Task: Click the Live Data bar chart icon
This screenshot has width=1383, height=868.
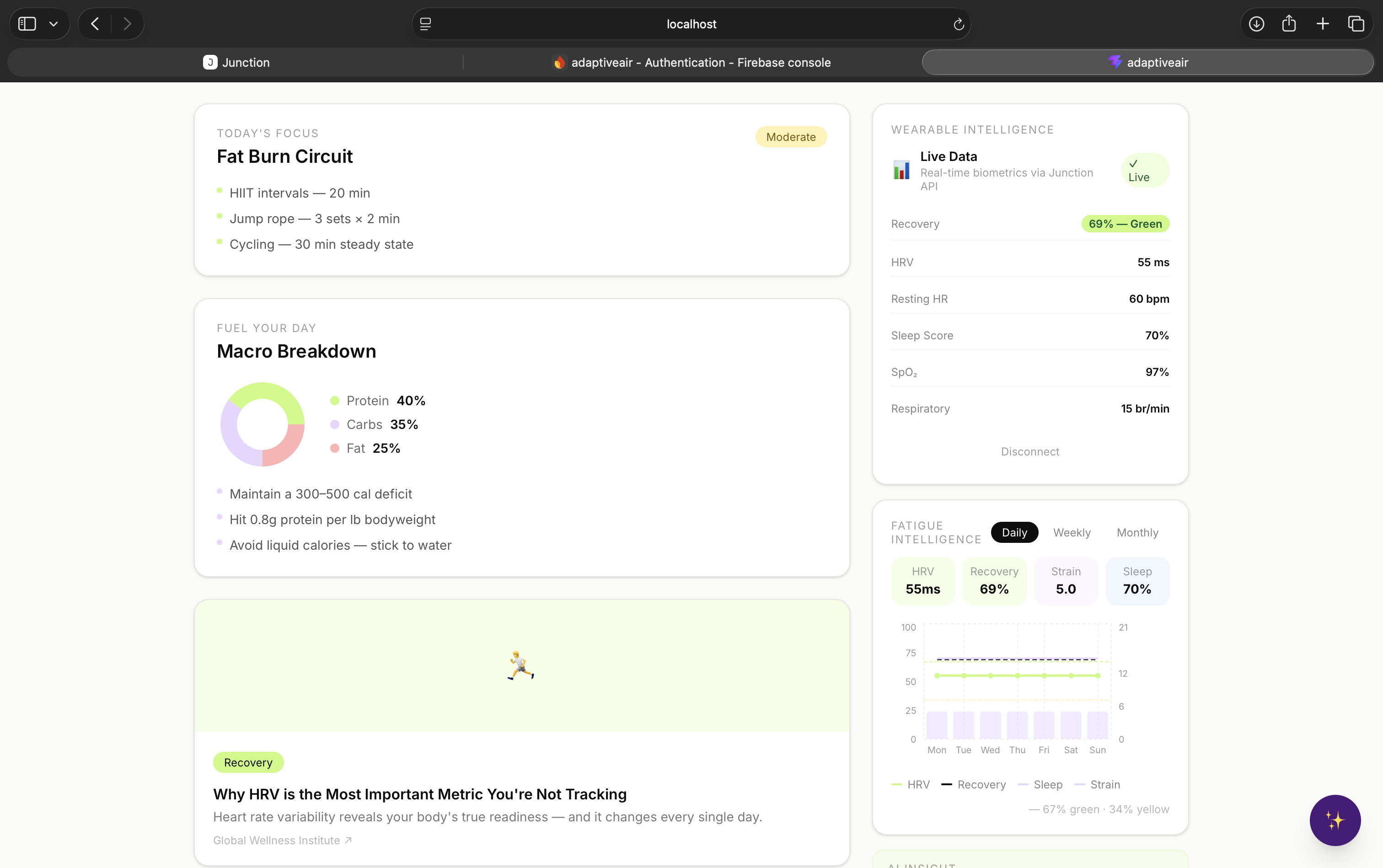Action: [901, 170]
